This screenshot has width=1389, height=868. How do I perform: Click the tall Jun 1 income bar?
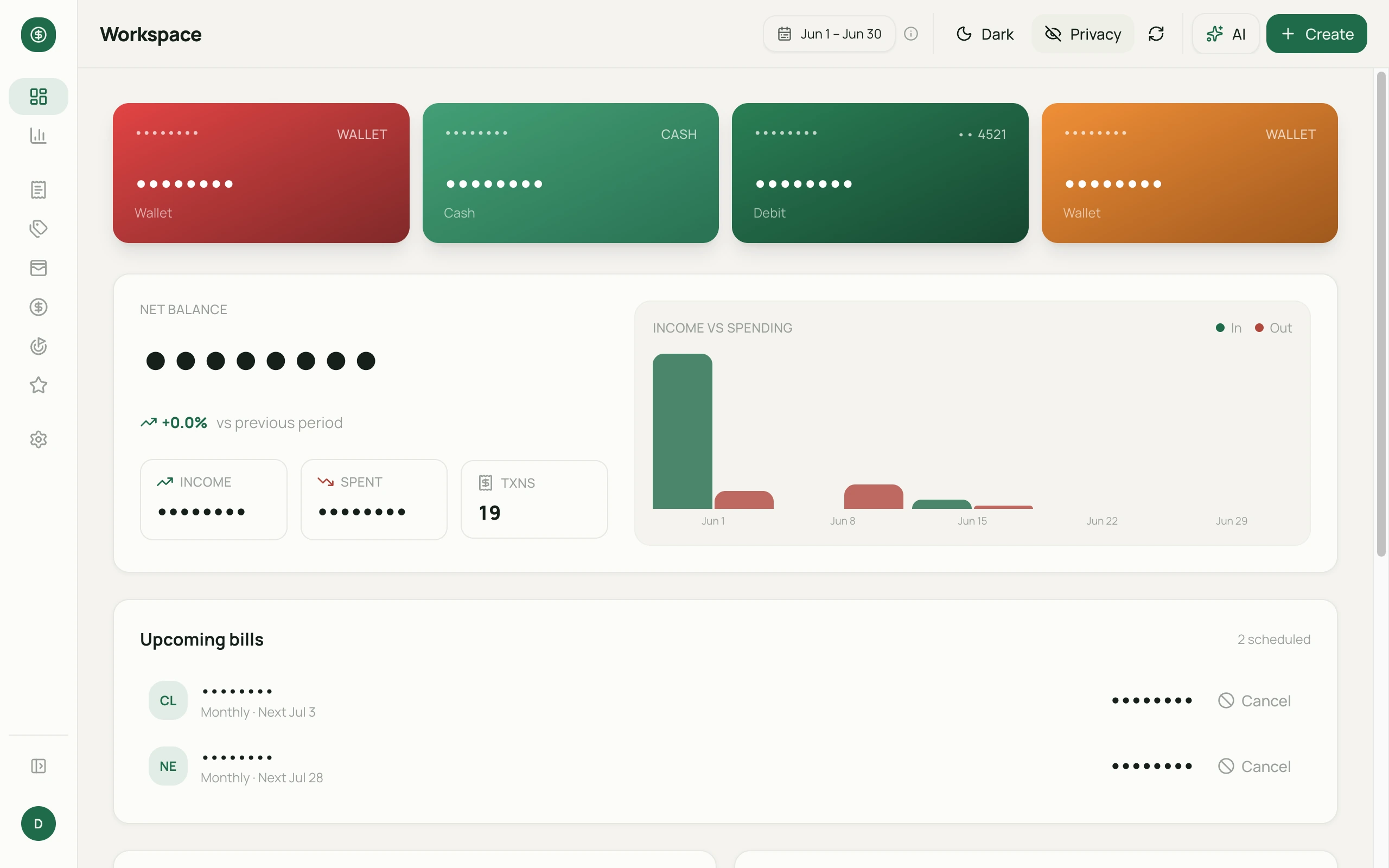coord(683,431)
